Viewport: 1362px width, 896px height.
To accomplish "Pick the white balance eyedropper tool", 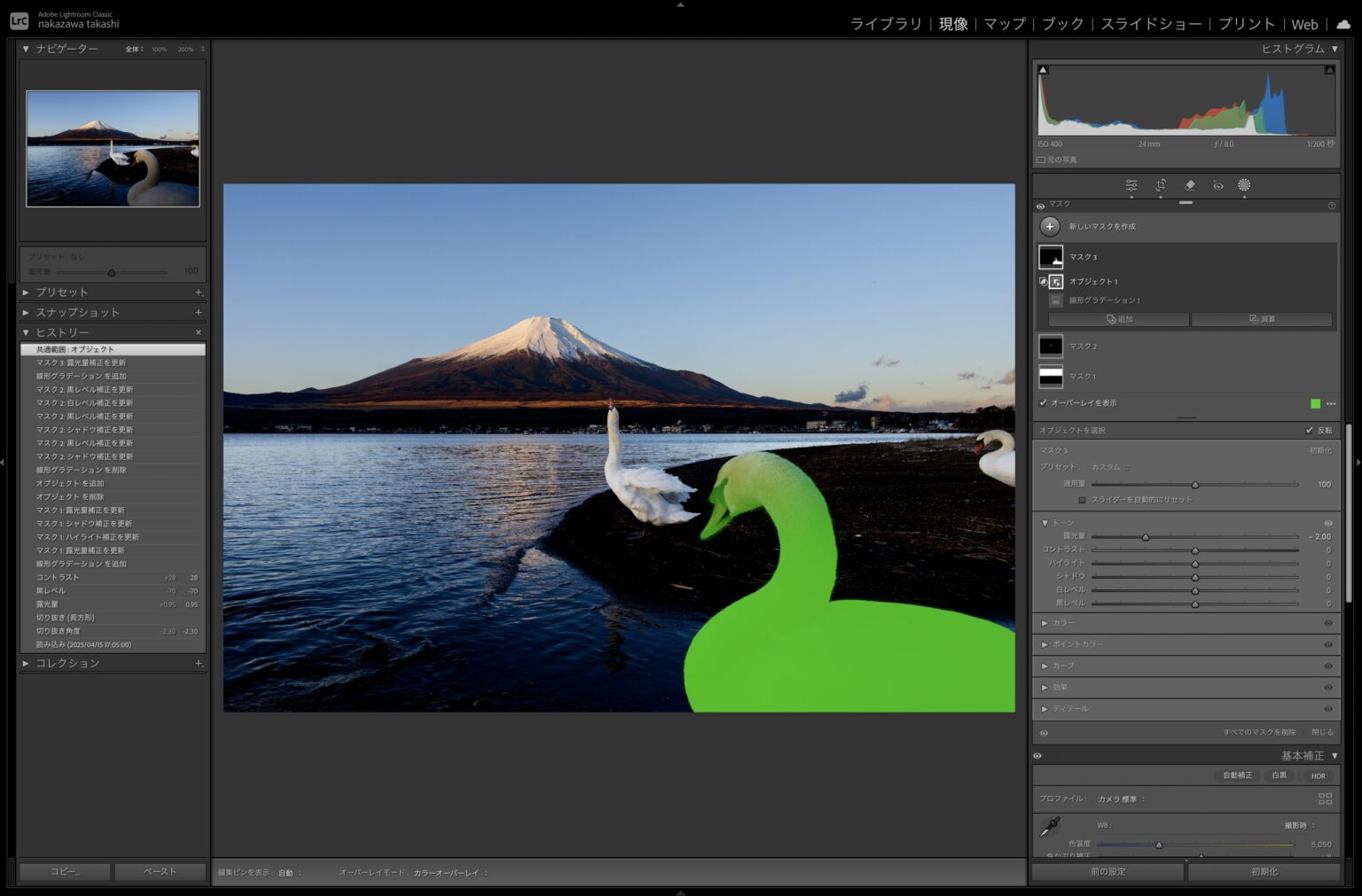I will 1050,827.
